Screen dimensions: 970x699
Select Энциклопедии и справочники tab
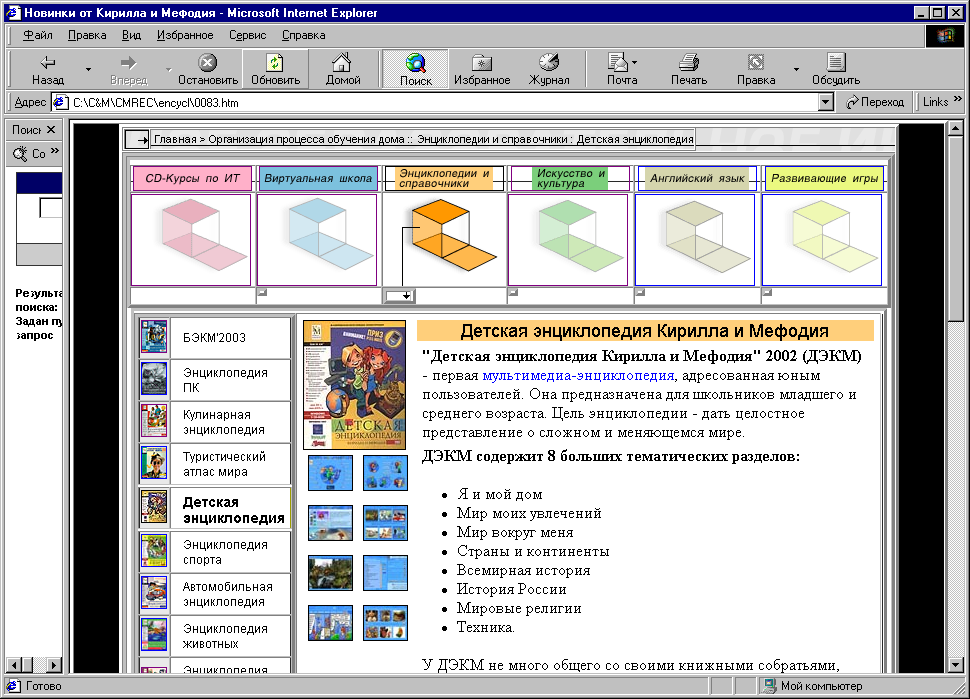444,179
